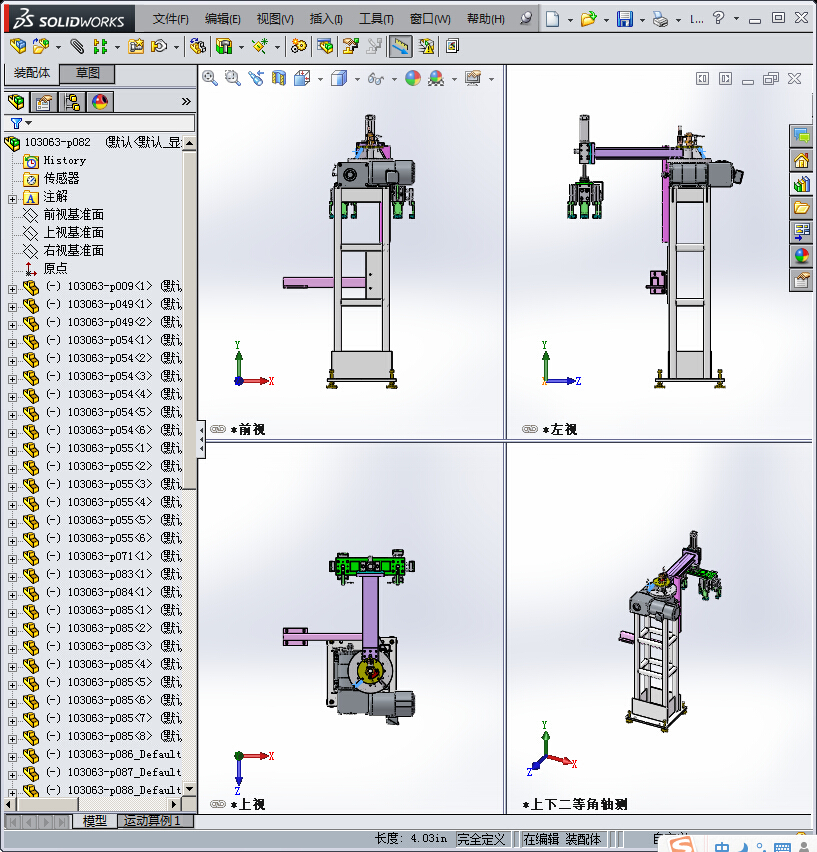The image size is (817, 852).
Task: Open View Palette in task pane
Action: pyautogui.click(x=802, y=231)
